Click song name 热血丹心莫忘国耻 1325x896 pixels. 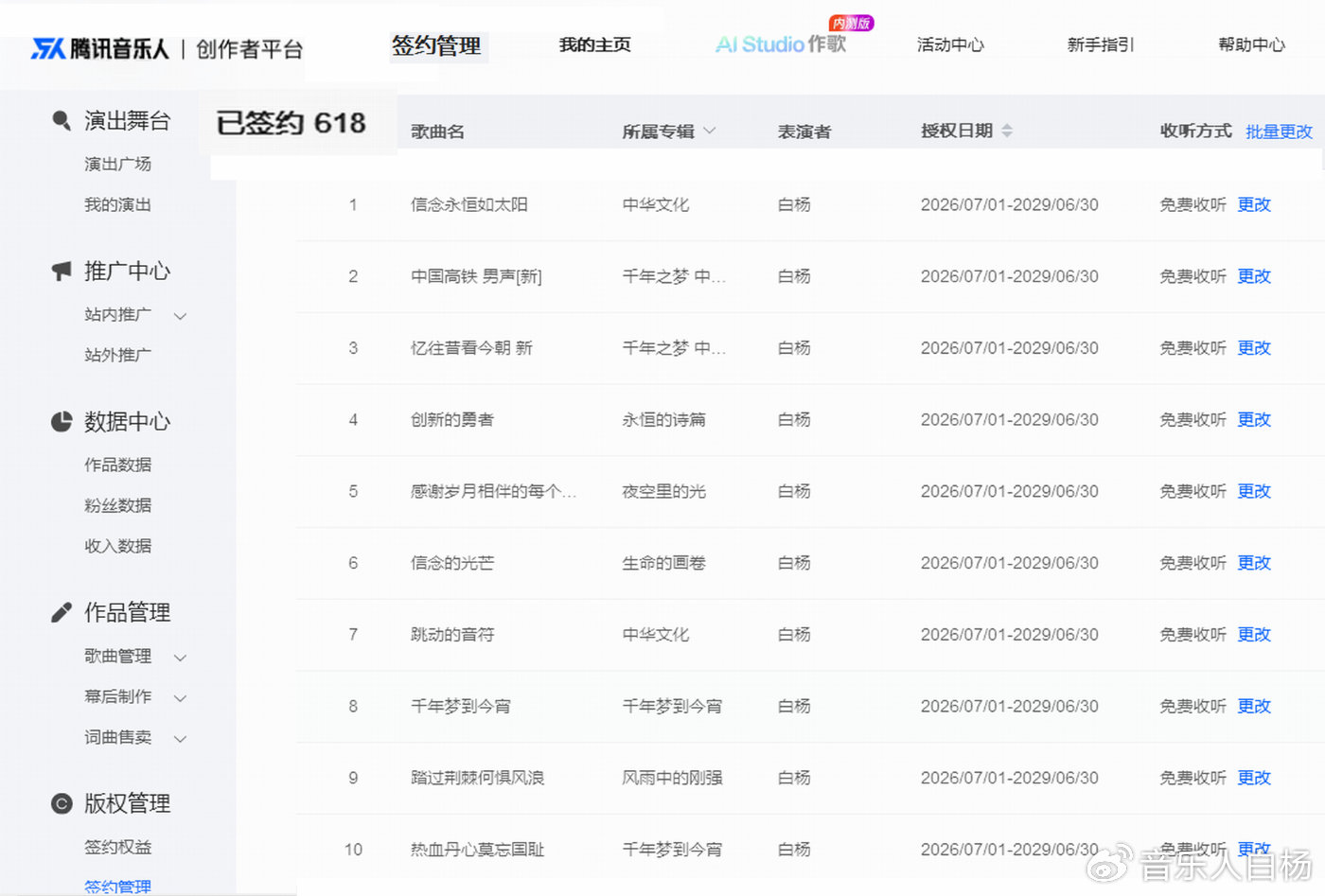tap(477, 850)
